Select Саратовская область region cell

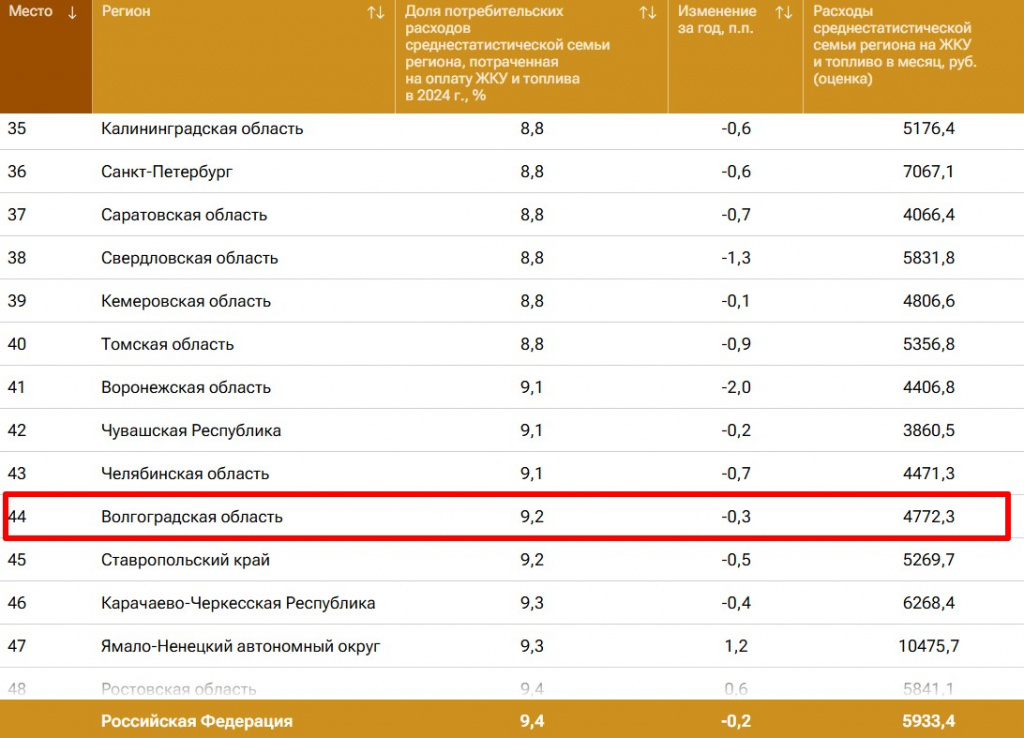pos(184,215)
